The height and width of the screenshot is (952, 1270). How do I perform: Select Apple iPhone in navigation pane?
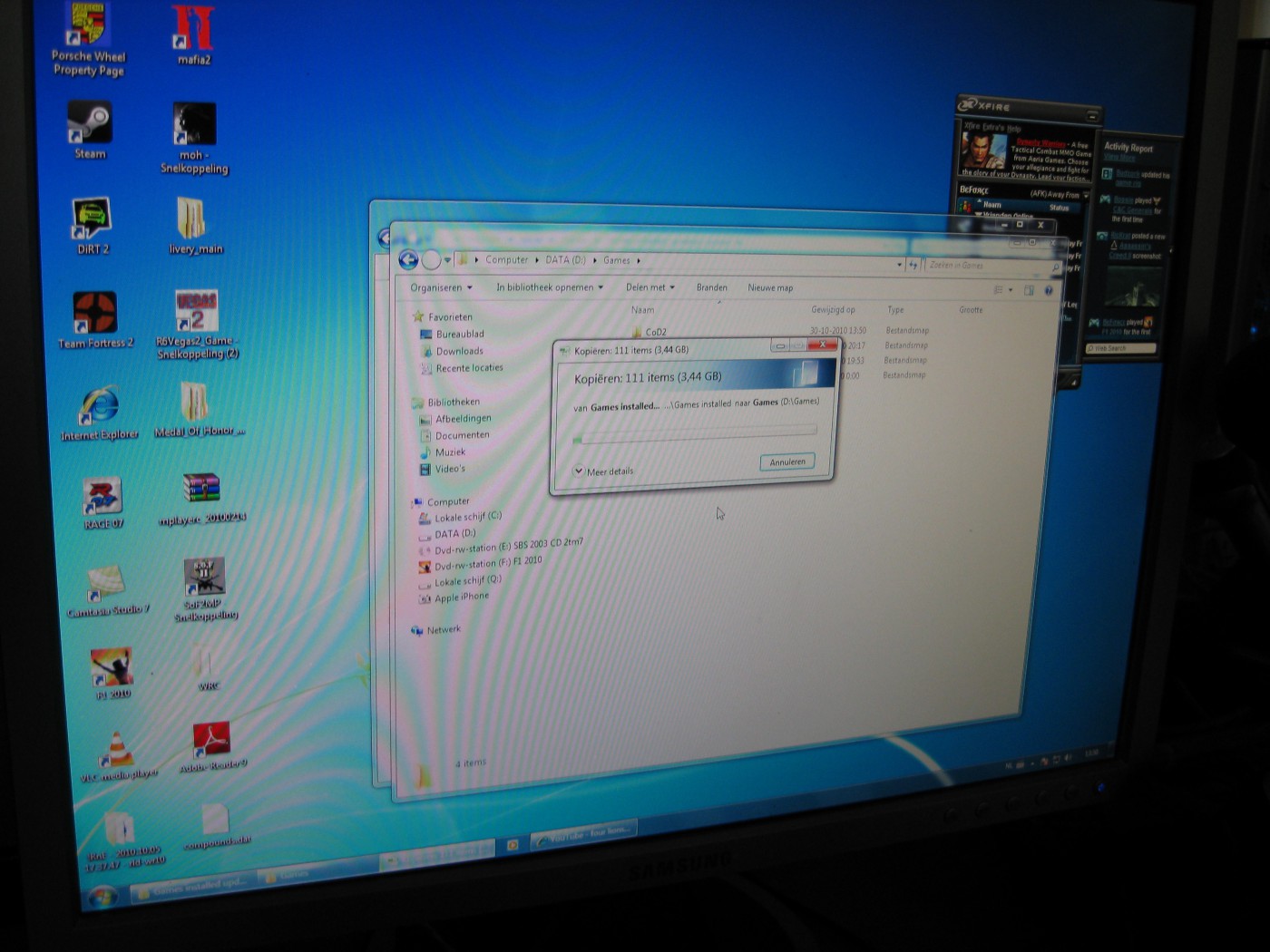pos(454,597)
